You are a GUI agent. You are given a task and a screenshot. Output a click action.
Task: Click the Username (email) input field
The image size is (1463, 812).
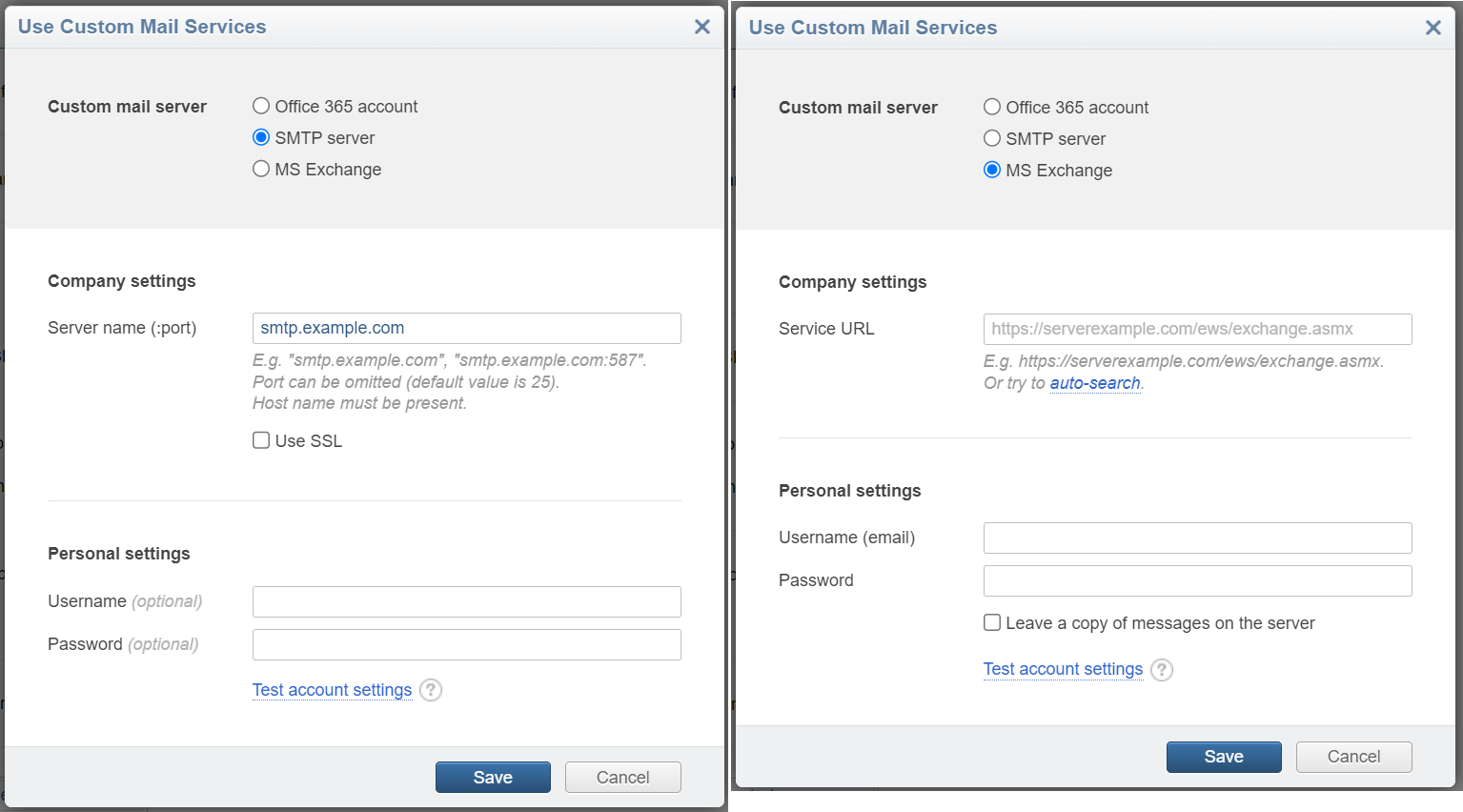point(1197,538)
